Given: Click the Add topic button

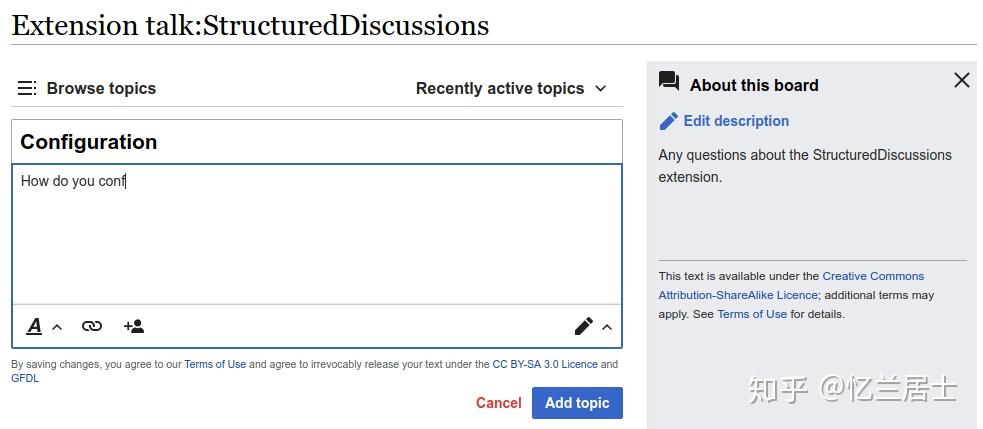Looking at the screenshot, I should (x=577, y=402).
